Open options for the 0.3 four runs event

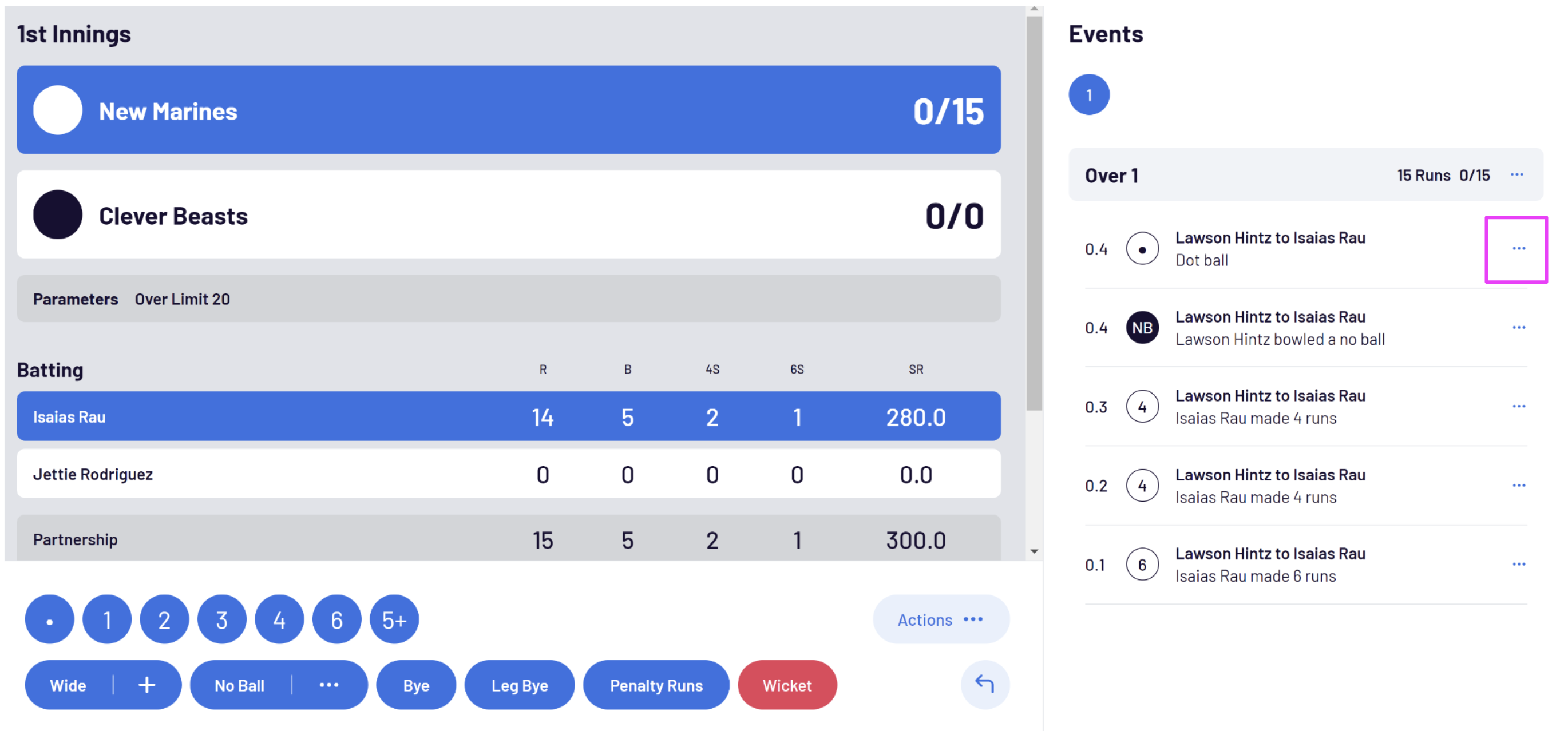pyautogui.click(x=1518, y=406)
